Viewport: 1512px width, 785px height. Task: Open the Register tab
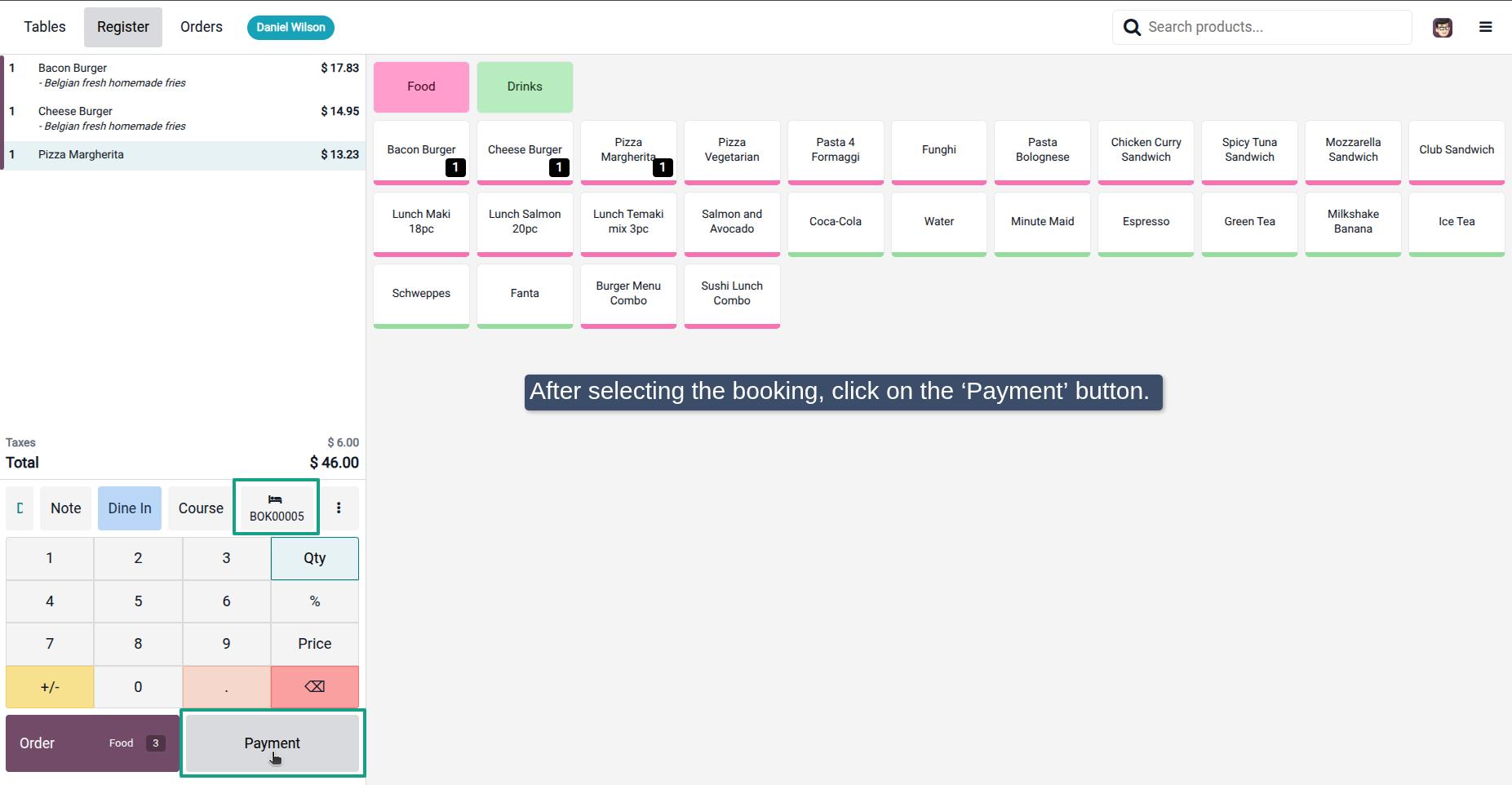(123, 27)
